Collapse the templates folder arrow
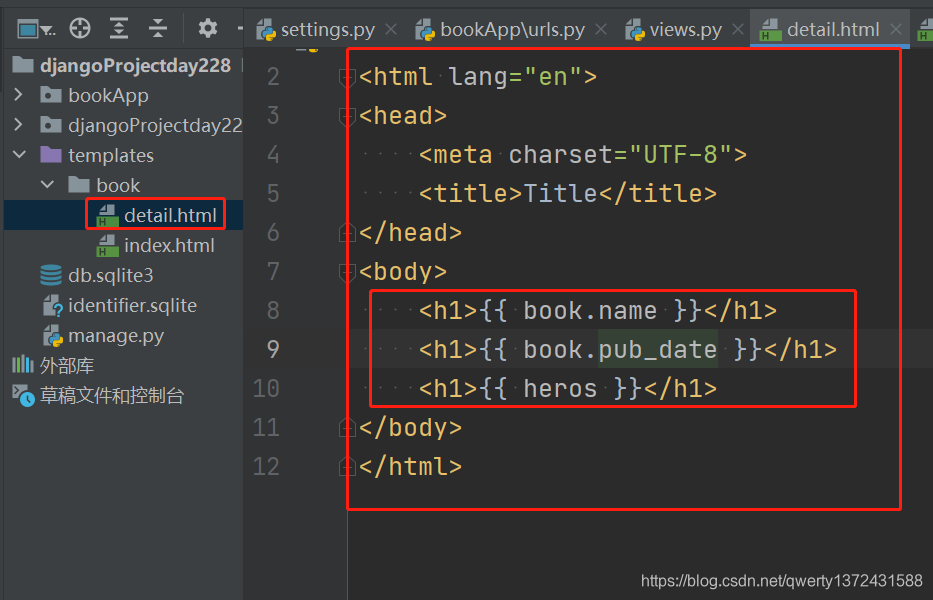The width and height of the screenshot is (933, 600). pyautogui.click(x=19, y=155)
